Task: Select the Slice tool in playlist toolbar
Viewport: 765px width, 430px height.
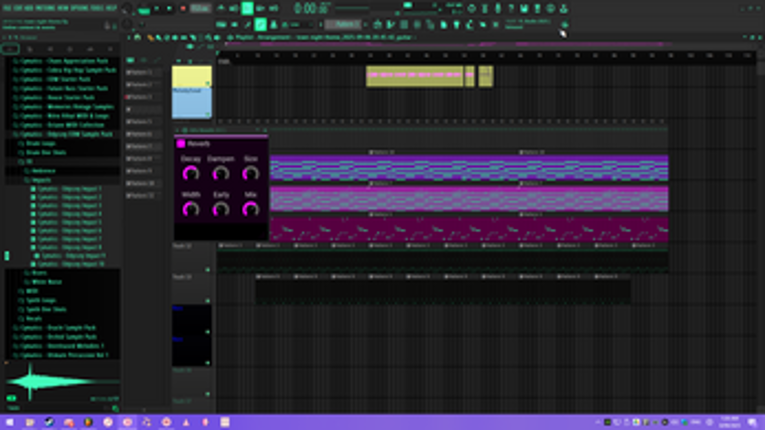Action: click(x=193, y=38)
